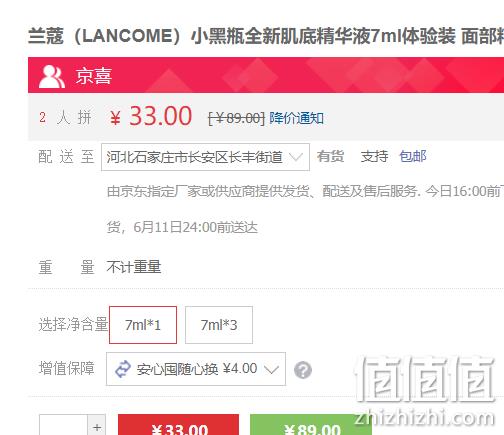Click the crossed-out ¥89.00 original price

[236, 118]
